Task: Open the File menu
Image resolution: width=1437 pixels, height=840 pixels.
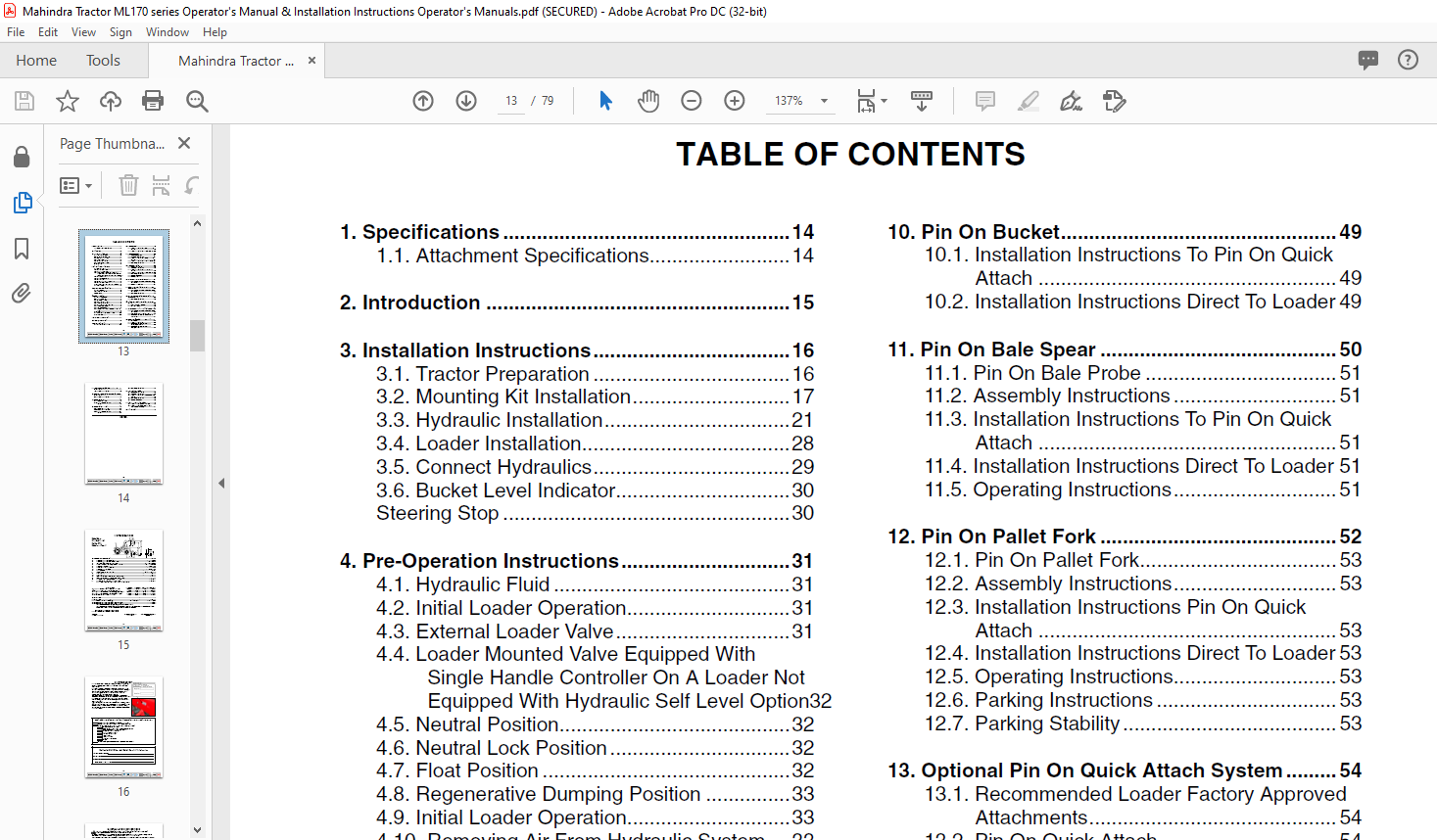Action: (x=16, y=32)
